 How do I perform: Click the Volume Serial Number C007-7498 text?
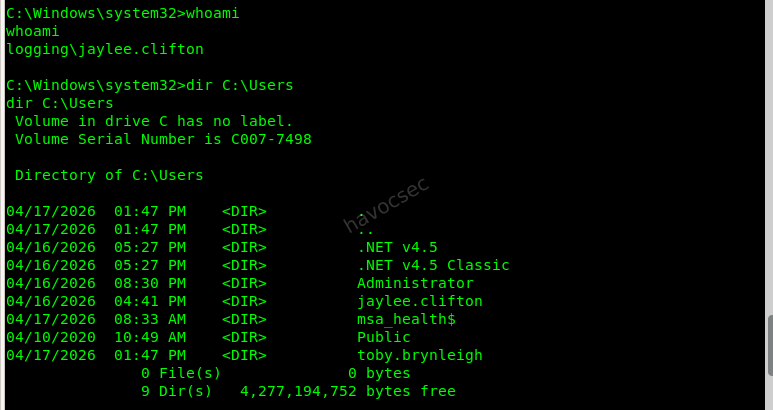tap(163, 139)
